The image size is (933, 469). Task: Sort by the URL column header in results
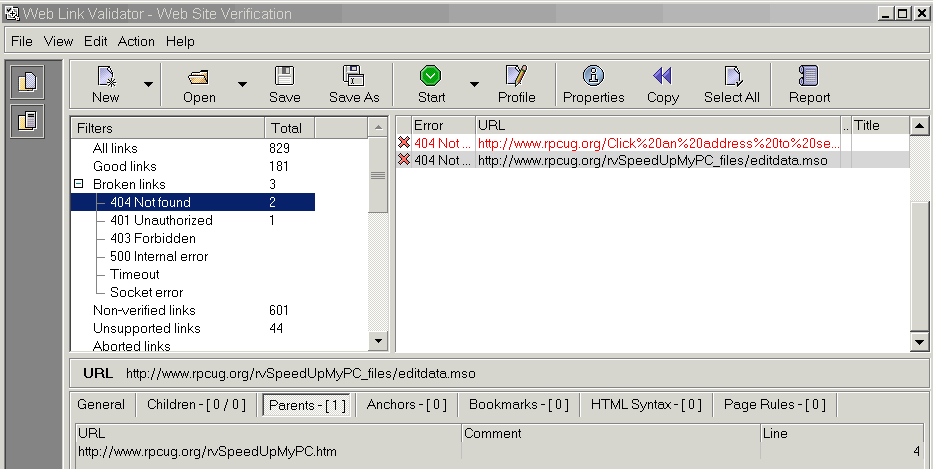tap(658, 126)
